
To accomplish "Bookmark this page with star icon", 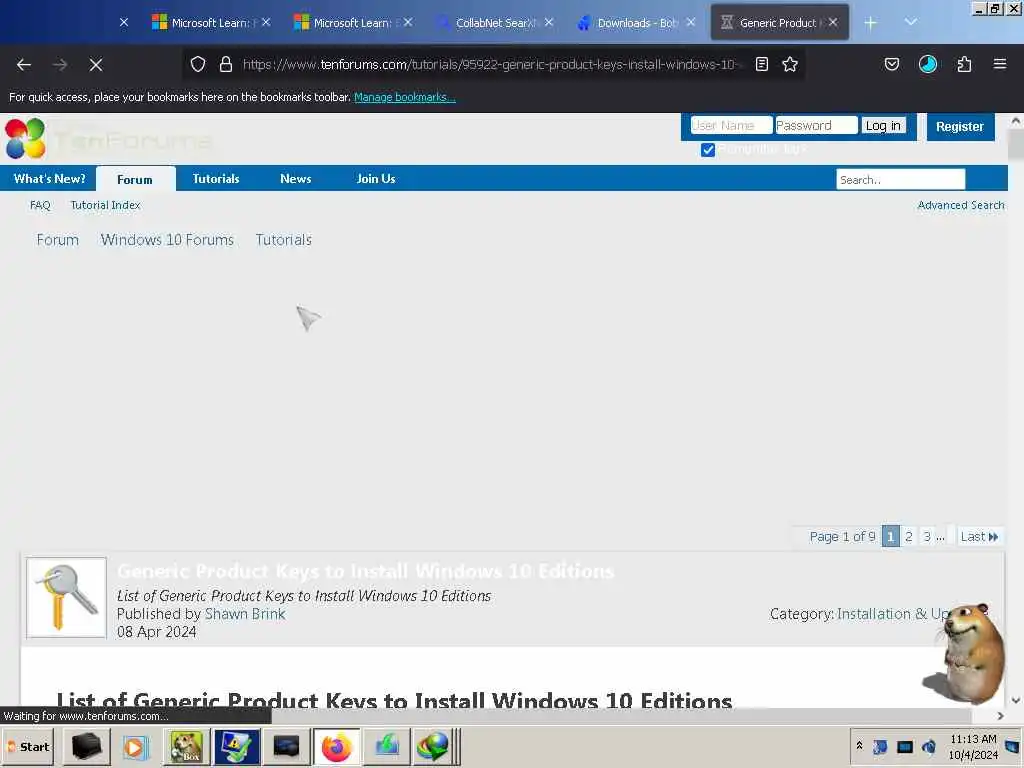I will [790, 64].
